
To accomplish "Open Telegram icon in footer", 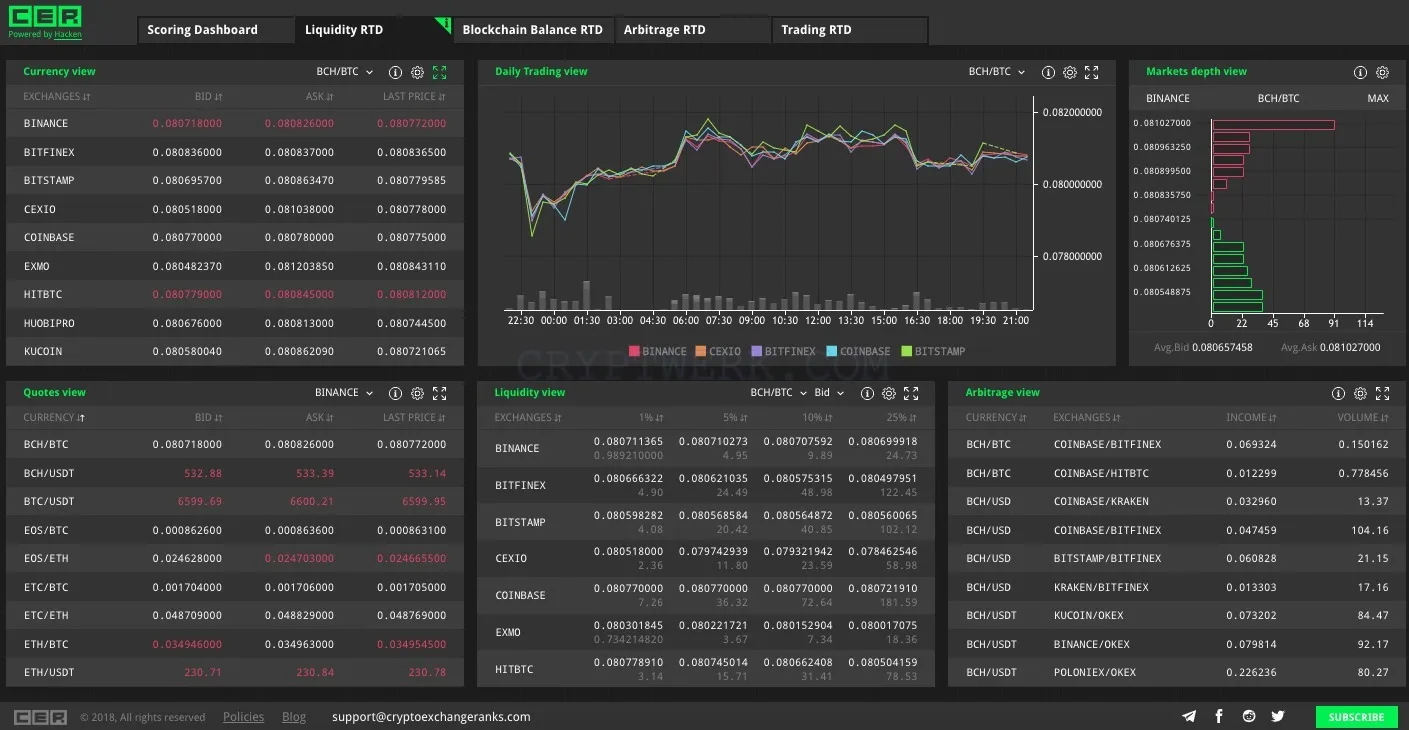I will 1189,716.
